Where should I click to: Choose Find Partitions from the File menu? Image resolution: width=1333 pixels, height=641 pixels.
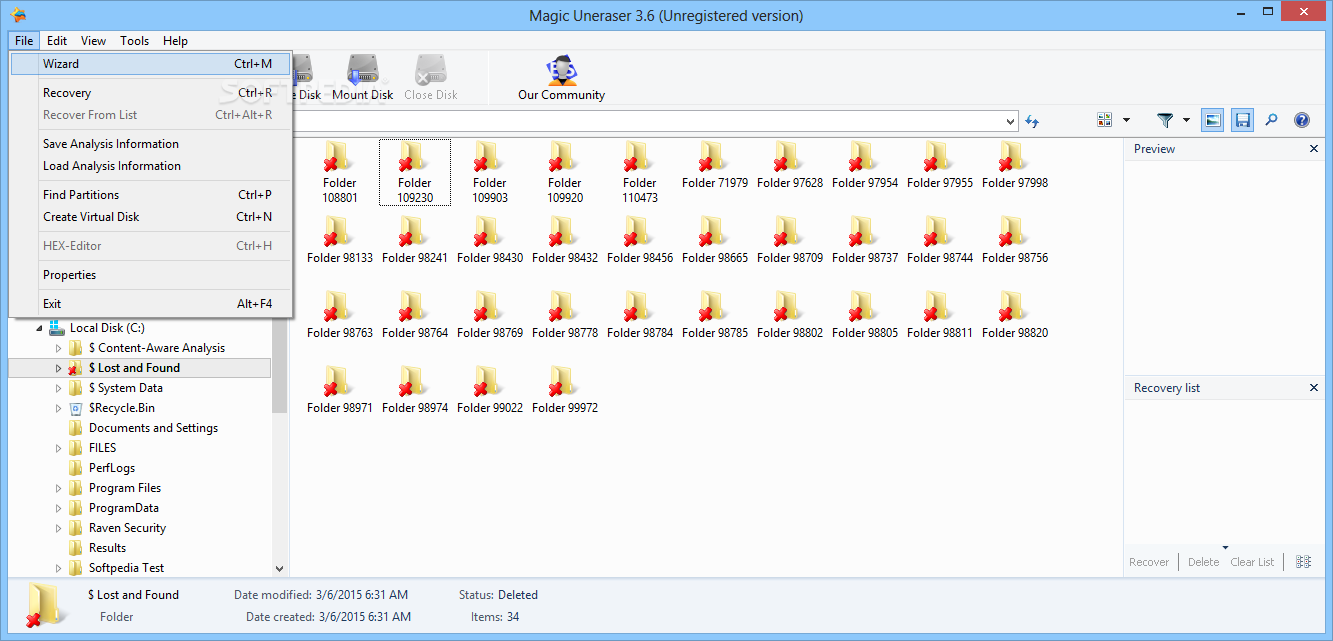(x=151, y=195)
